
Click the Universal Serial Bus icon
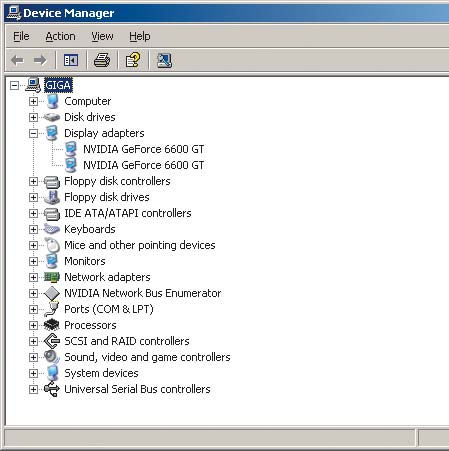(52, 389)
